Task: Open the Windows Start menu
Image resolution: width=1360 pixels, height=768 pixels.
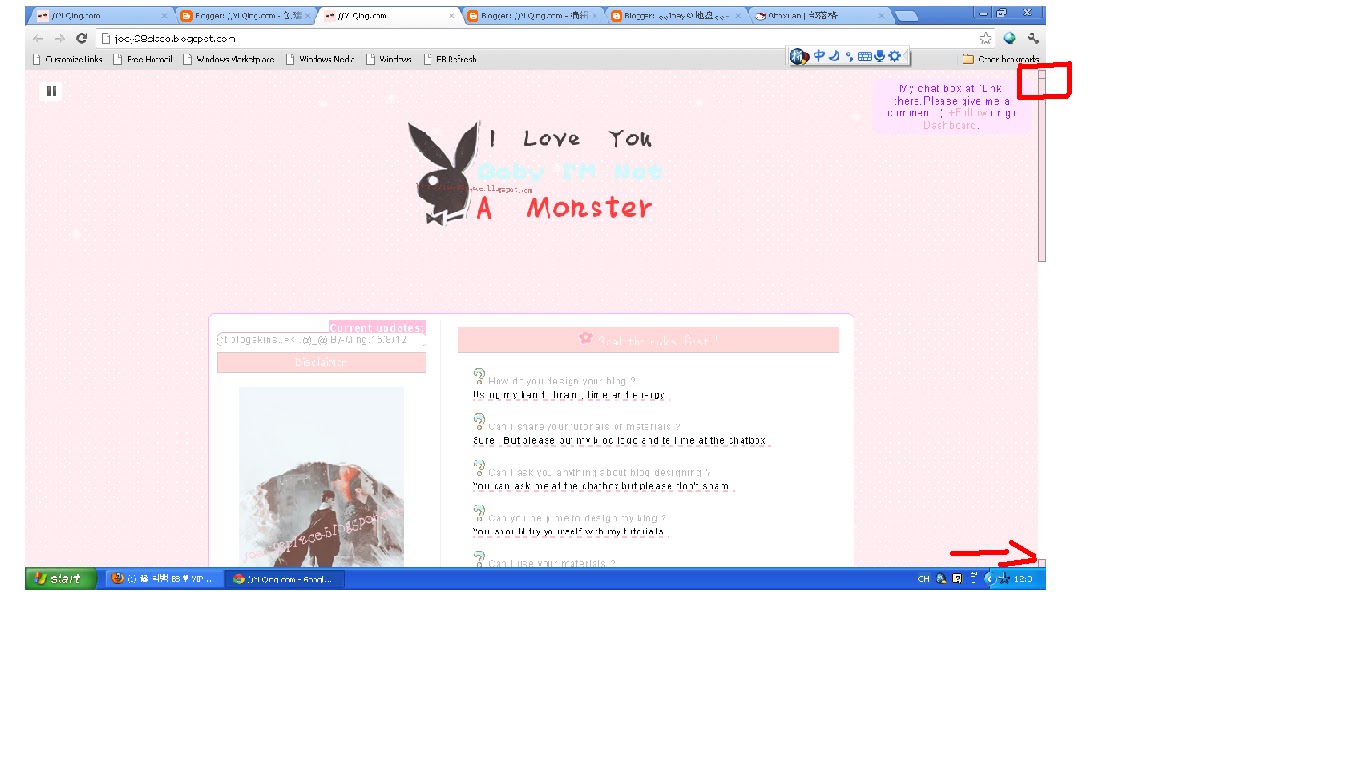Action: 61,578
